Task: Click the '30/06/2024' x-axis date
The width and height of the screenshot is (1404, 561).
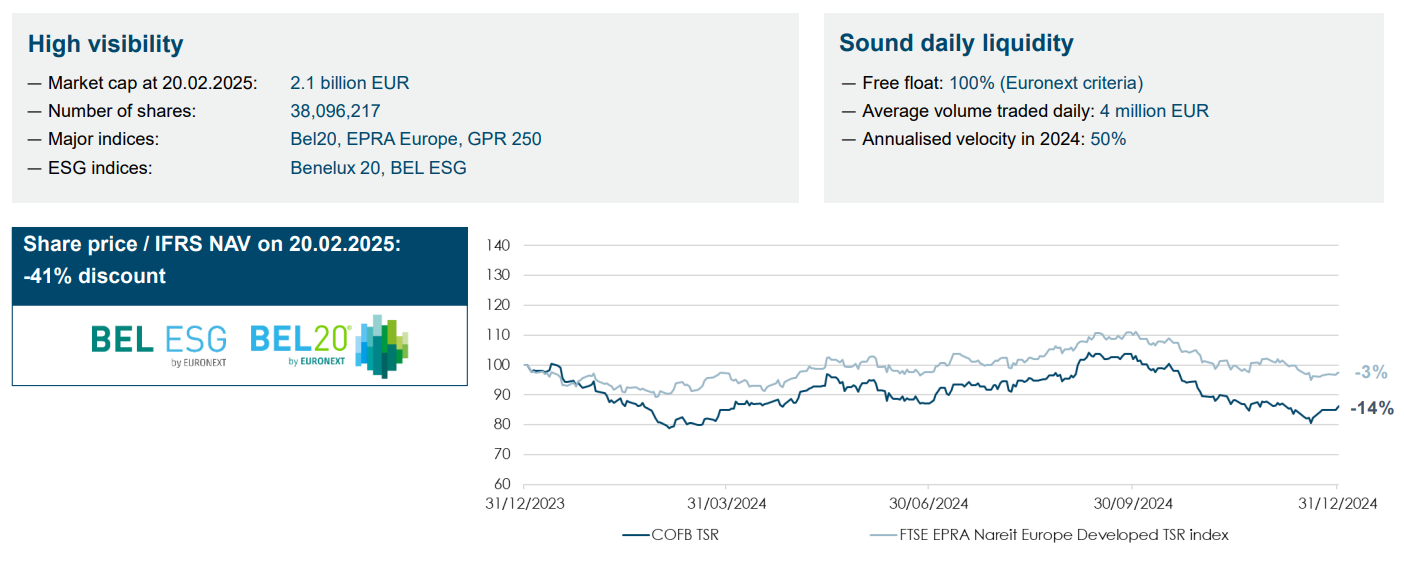Action: pos(930,504)
